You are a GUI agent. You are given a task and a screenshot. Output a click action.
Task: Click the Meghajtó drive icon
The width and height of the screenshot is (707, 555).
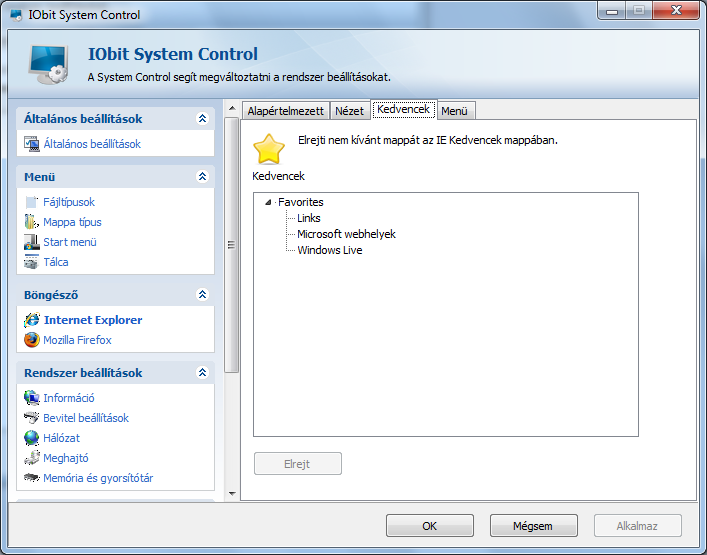coord(32,458)
